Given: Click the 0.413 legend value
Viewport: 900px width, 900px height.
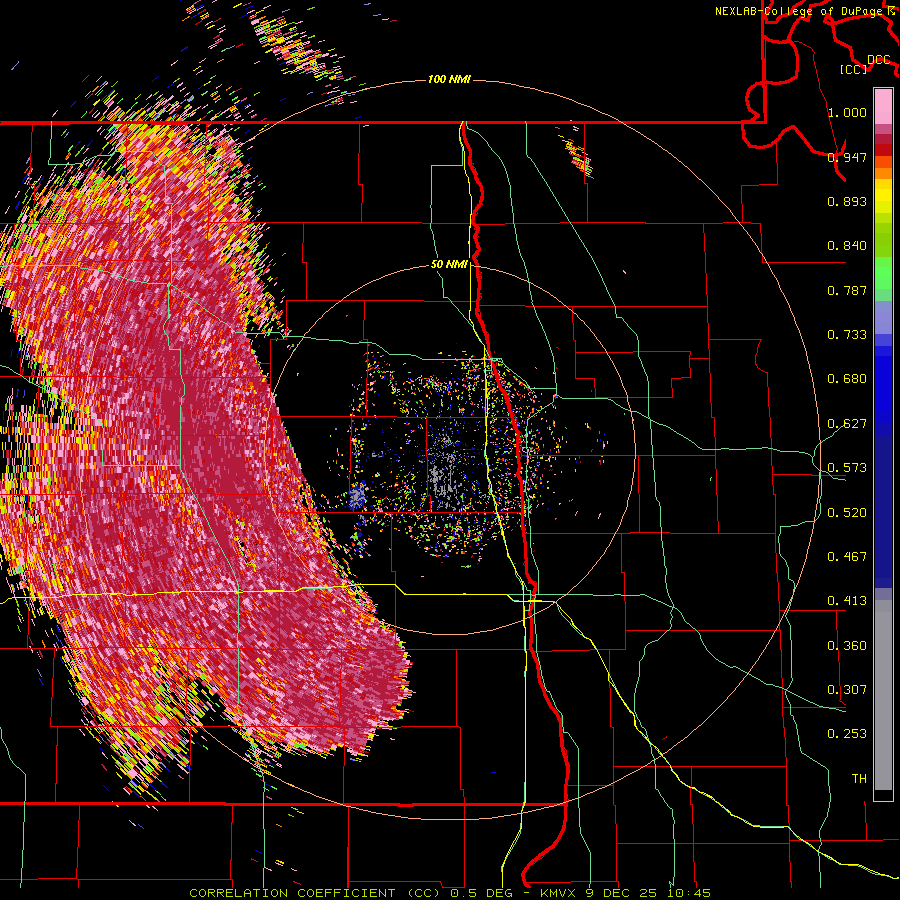Looking at the screenshot, I should [847, 601].
